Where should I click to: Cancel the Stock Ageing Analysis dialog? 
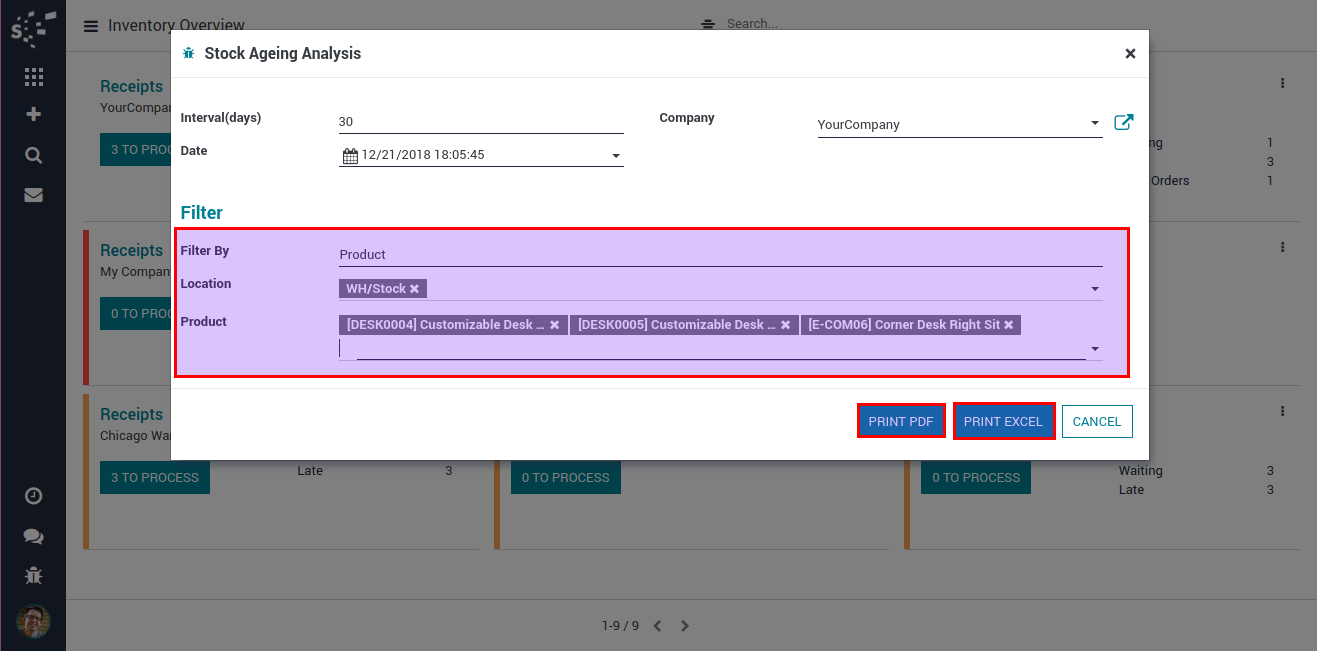[1096, 421]
